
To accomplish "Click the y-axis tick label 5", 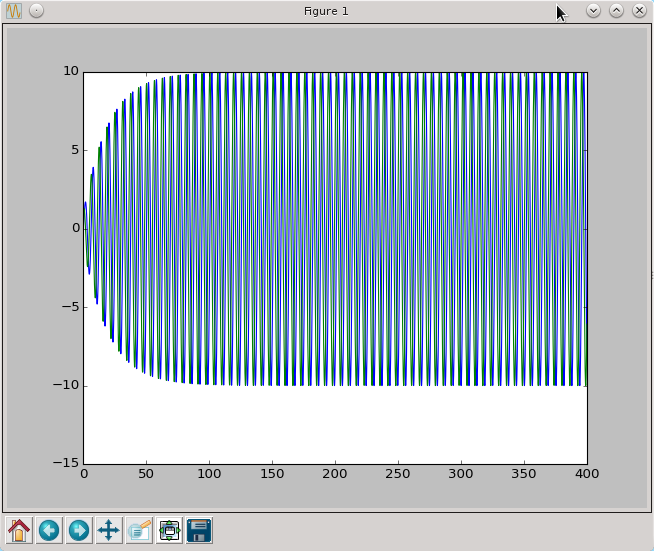I will 74,150.
